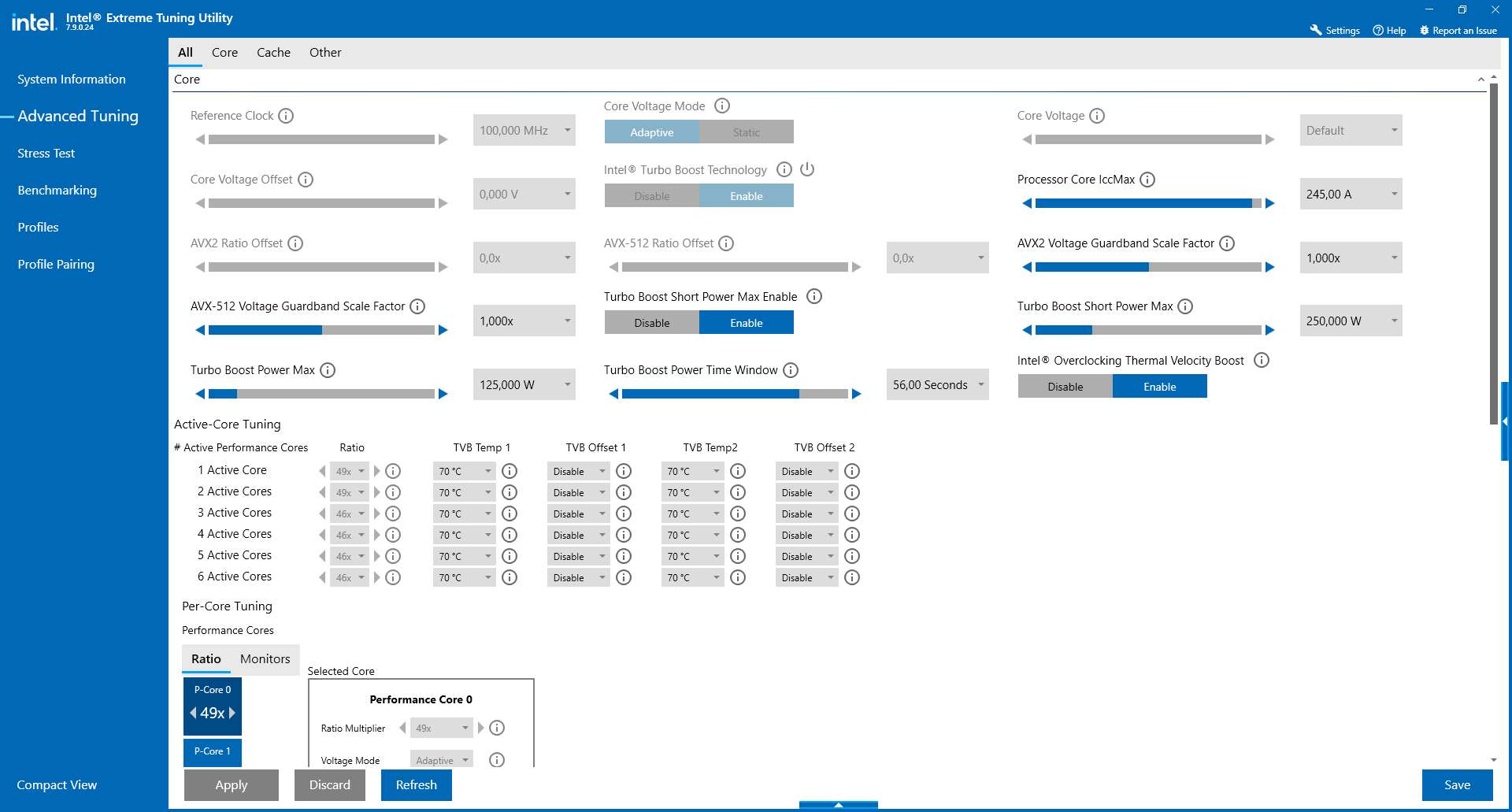This screenshot has height=812, width=1512.
Task: Click the Apply button
Action: coord(231,784)
